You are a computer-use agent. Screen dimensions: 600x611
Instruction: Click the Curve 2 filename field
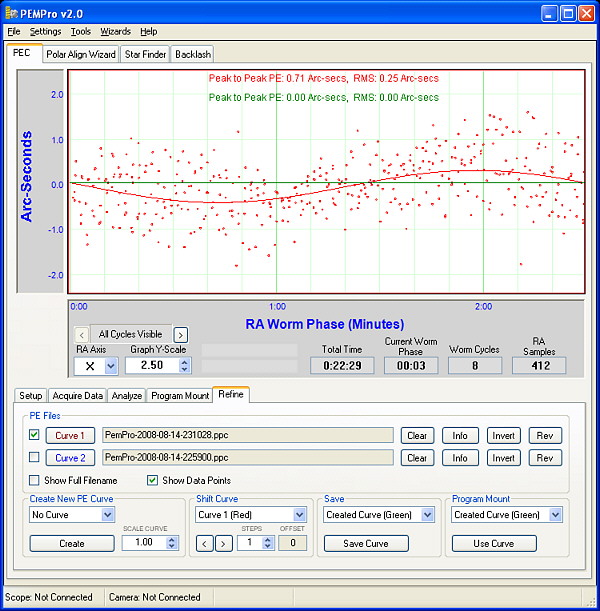[x=248, y=457]
